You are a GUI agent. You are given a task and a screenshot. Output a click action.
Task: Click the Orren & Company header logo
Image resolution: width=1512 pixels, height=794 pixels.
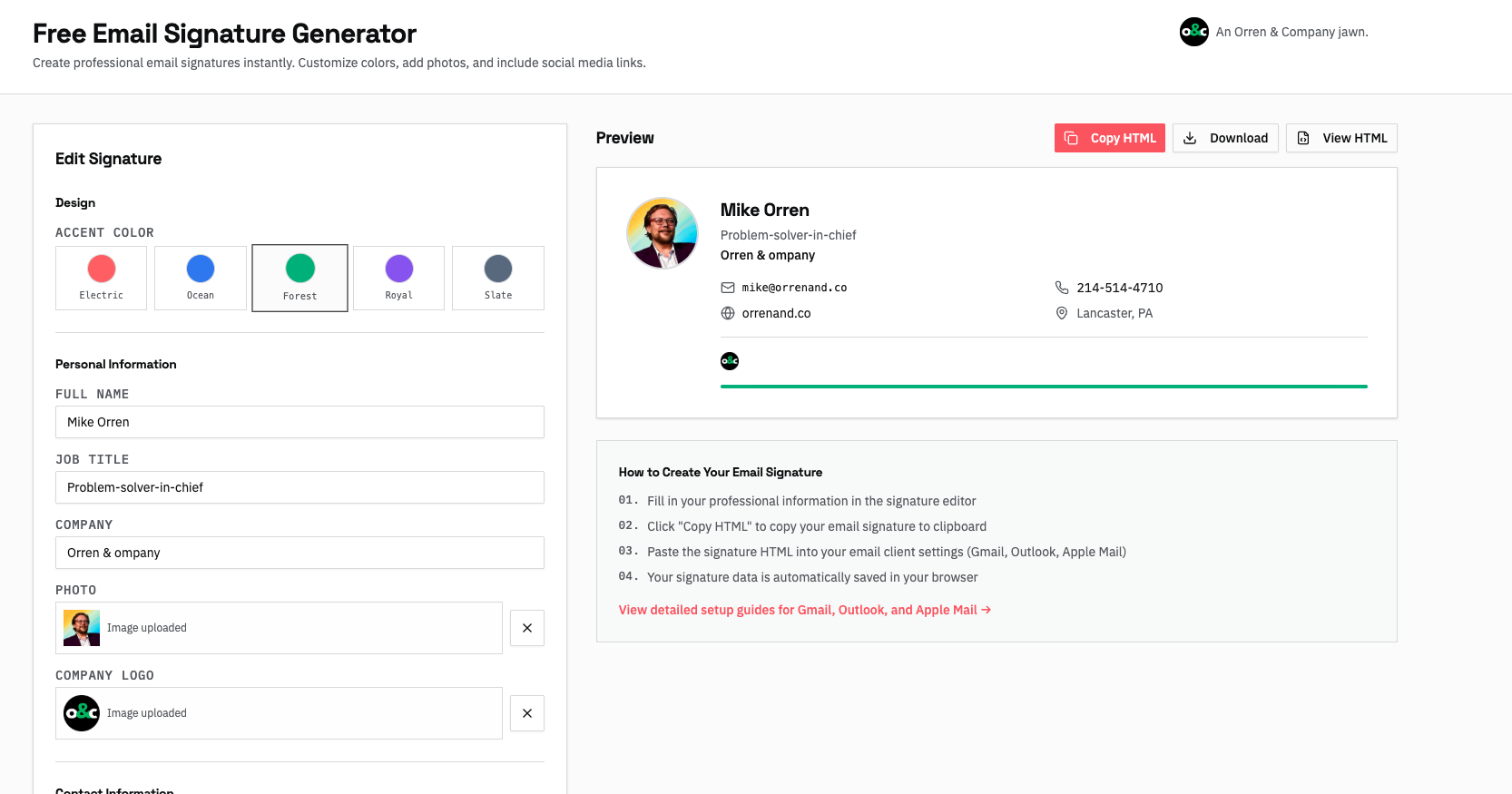tap(1194, 32)
